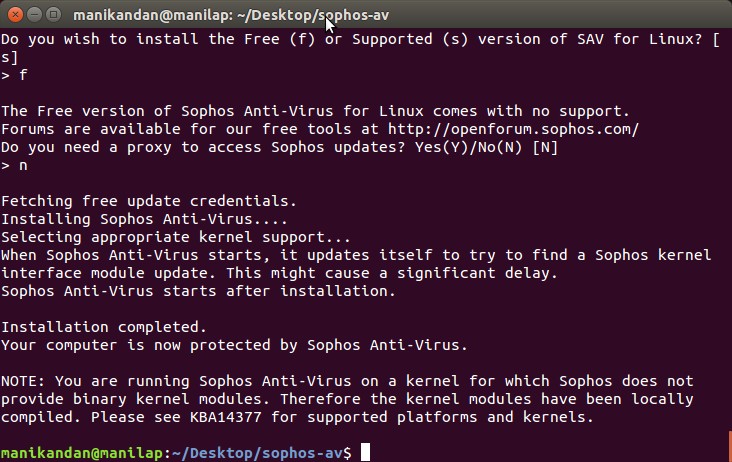The height and width of the screenshot is (462, 732).
Task: Minimize the terminal window
Action: 35,14
